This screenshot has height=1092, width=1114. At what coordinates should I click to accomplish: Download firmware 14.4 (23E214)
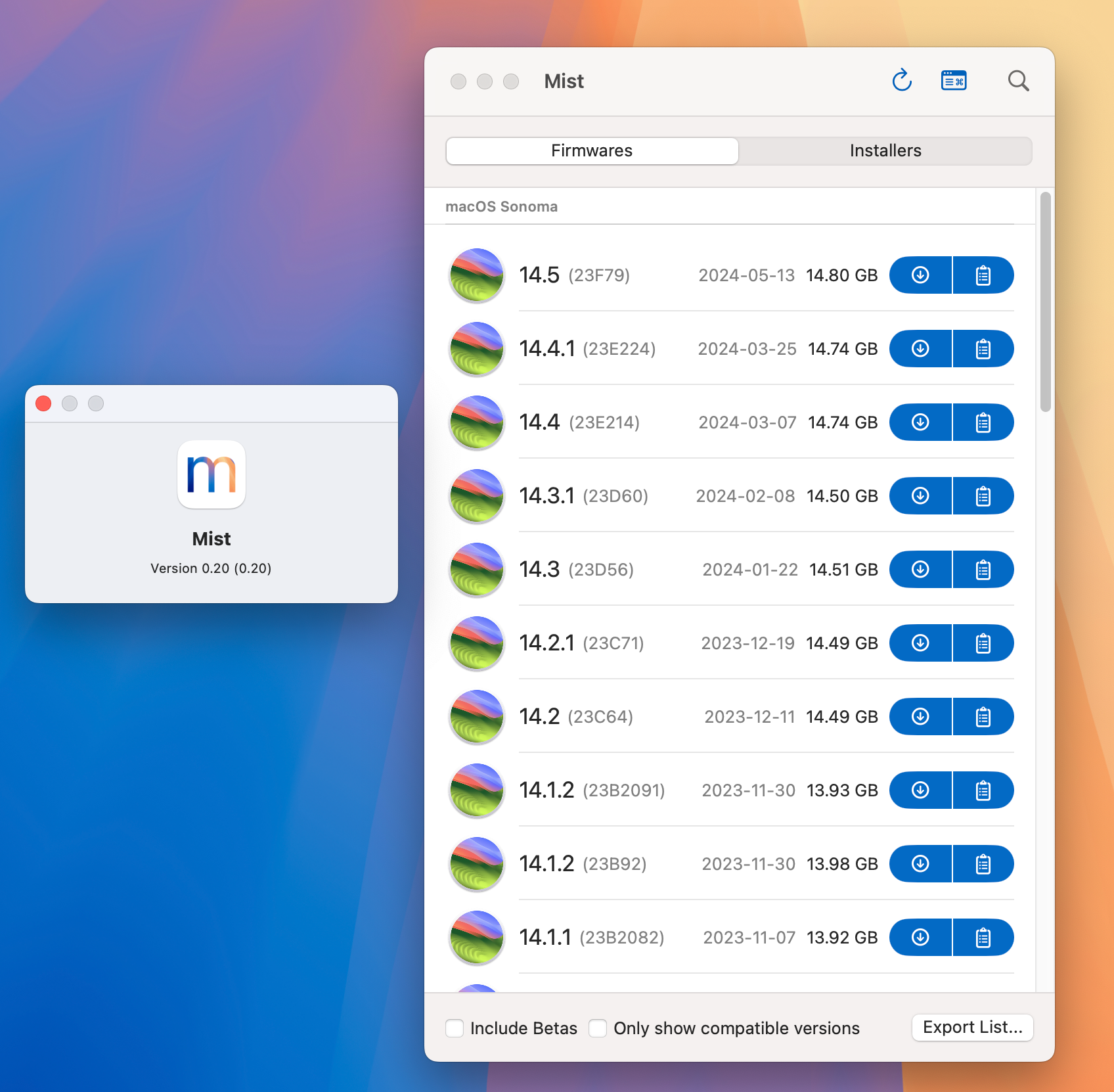920,422
